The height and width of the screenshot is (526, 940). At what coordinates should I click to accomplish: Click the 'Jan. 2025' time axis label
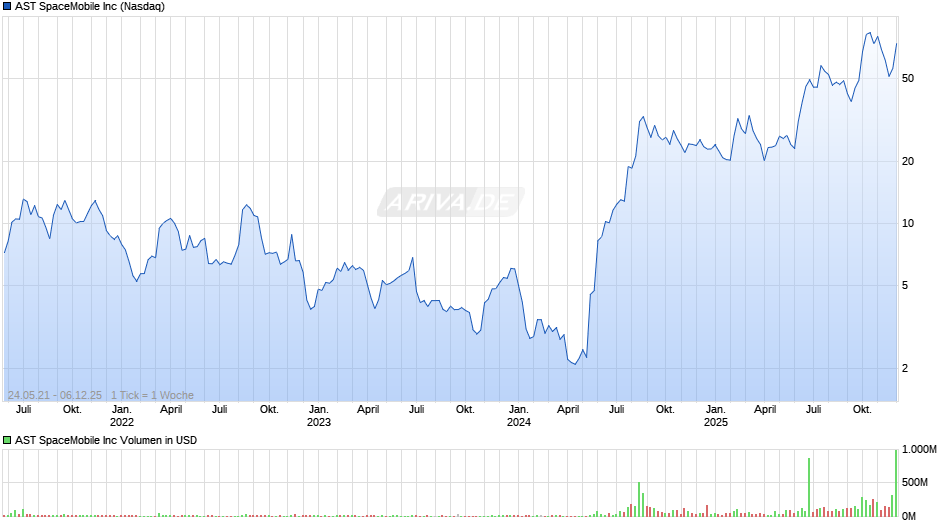[x=715, y=416]
